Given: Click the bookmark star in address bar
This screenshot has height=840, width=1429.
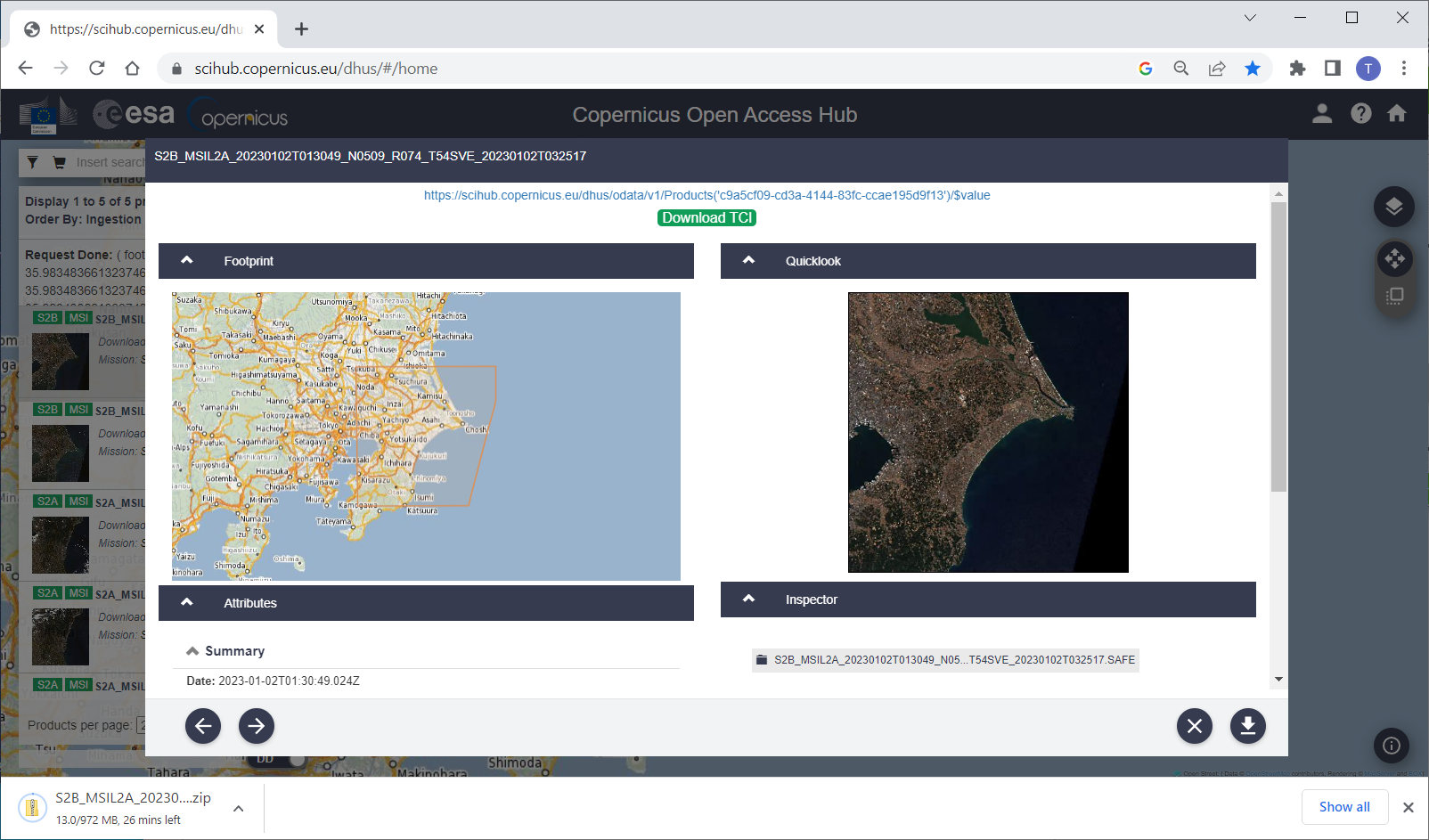Looking at the screenshot, I should (1253, 69).
